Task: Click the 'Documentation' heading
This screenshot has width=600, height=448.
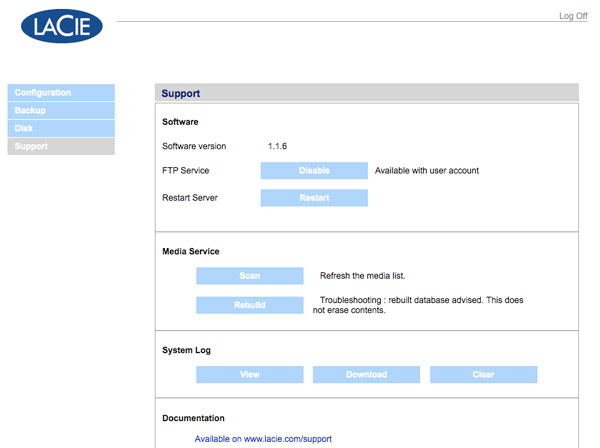Action: click(193, 418)
